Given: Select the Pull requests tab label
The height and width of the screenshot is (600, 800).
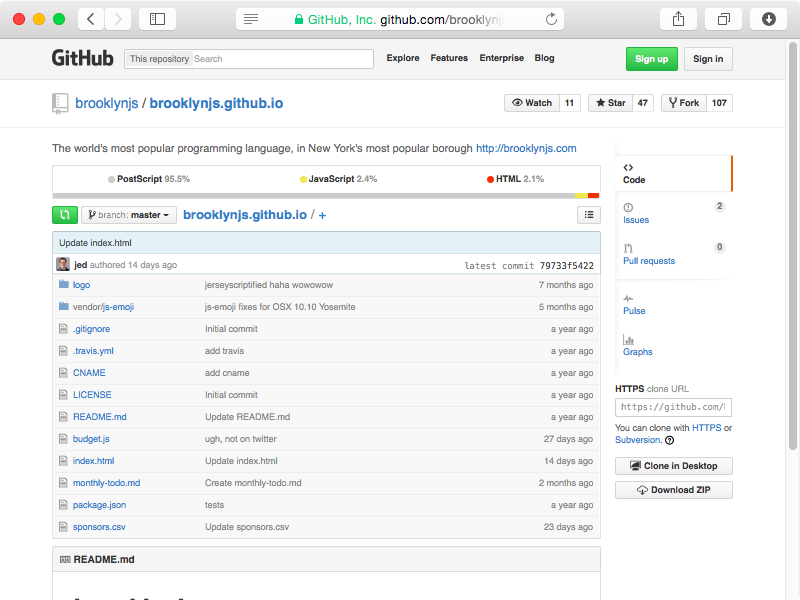Looking at the screenshot, I should [649, 261].
